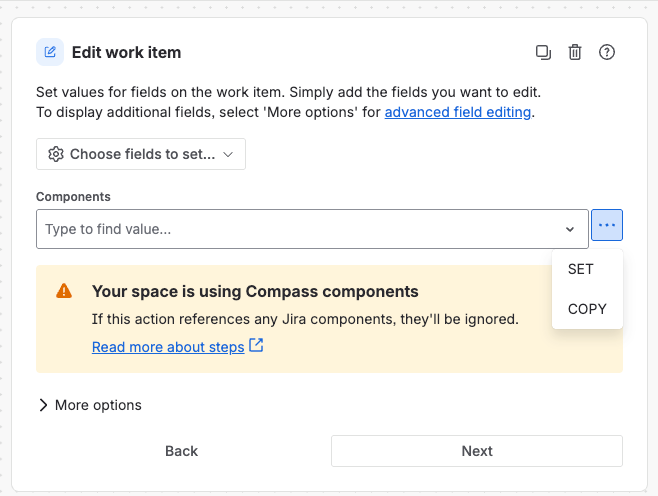The height and width of the screenshot is (496, 658).
Task: Expand Components value list via chevron arrow
Action: 569,229
